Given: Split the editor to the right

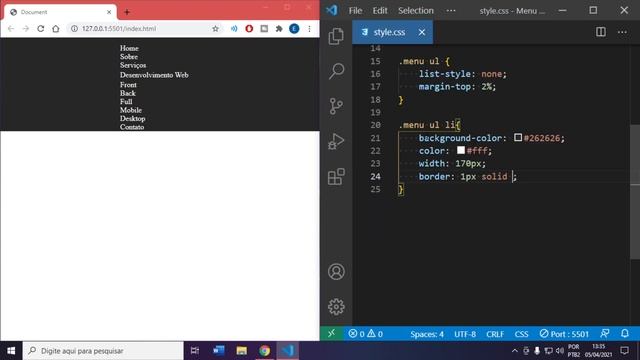Looking at the screenshot, I should (600, 32).
